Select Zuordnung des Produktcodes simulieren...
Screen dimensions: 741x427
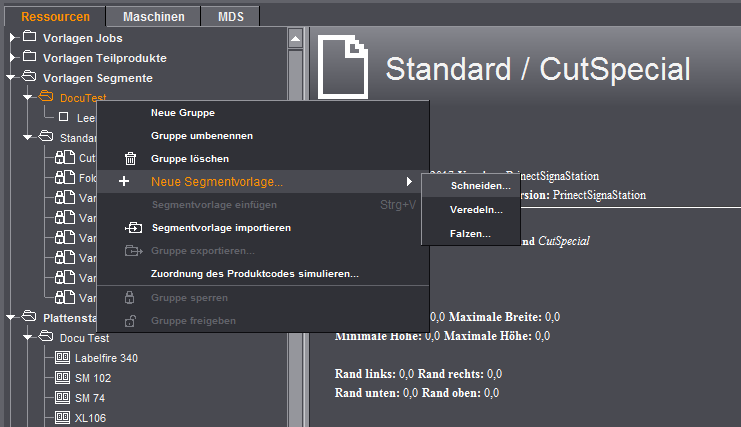tap(254, 273)
